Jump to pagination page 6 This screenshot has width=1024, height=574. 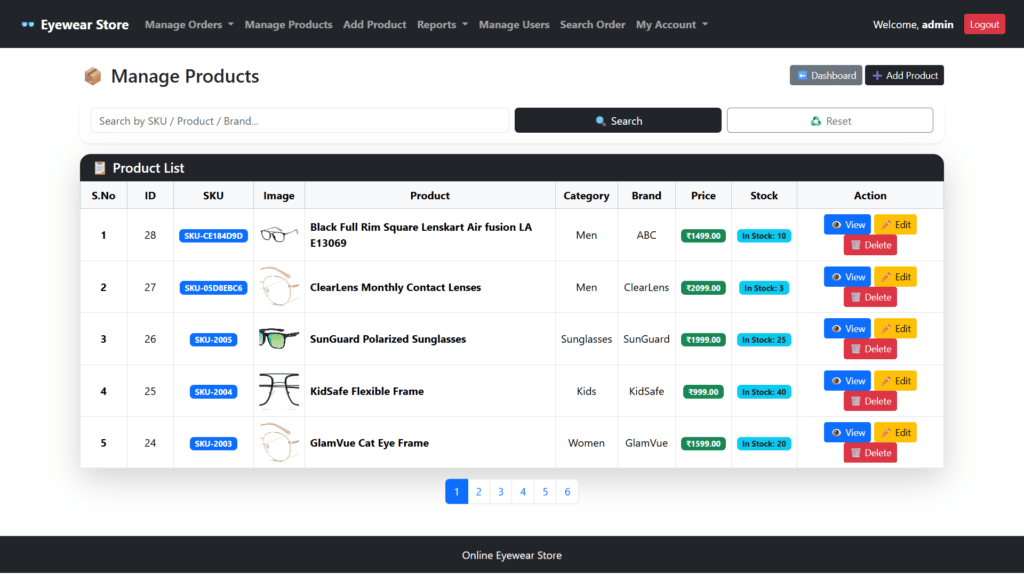click(568, 492)
